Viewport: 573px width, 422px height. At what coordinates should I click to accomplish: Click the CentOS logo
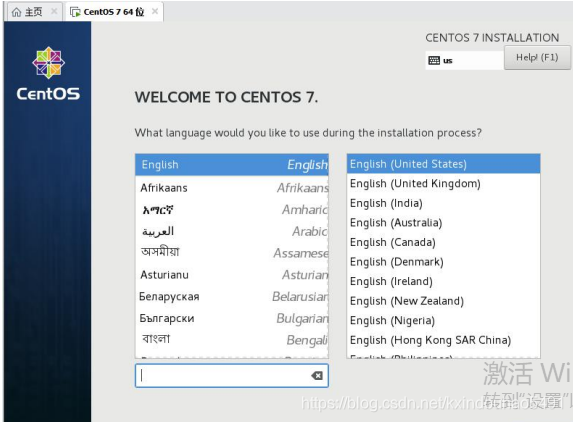pos(48,74)
